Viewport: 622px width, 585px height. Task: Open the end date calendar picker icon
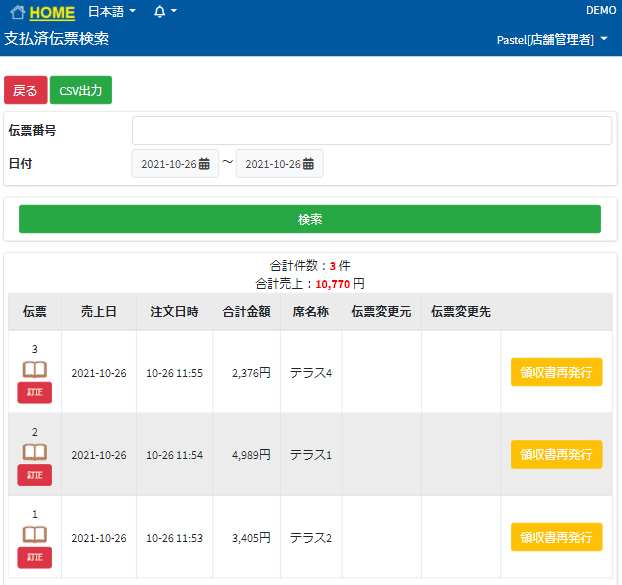(308, 164)
